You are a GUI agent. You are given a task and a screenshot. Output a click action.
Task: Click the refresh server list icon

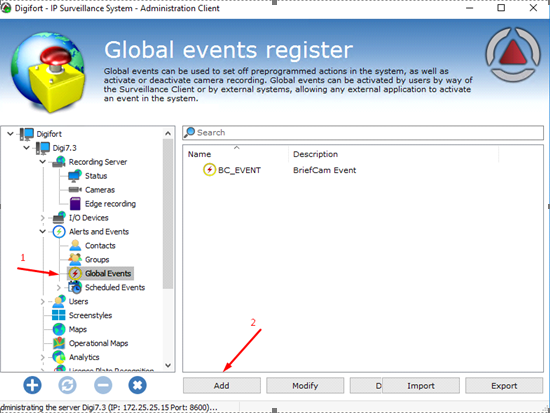click(x=67, y=385)
